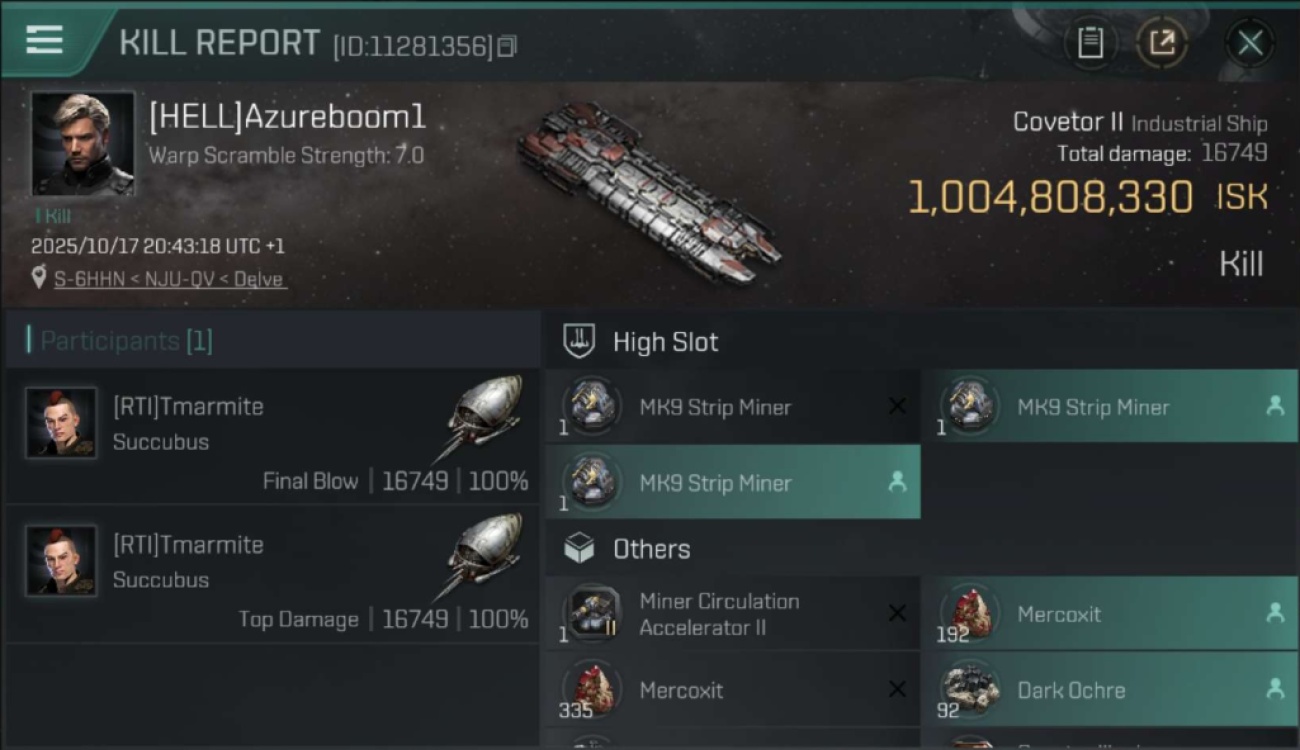
Task: Open the S-6HHN location link
Action: [x=169, y=279]
